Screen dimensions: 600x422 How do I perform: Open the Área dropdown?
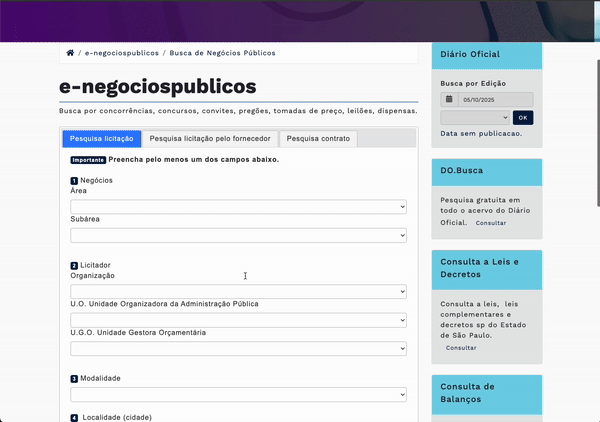coord(238,206)
